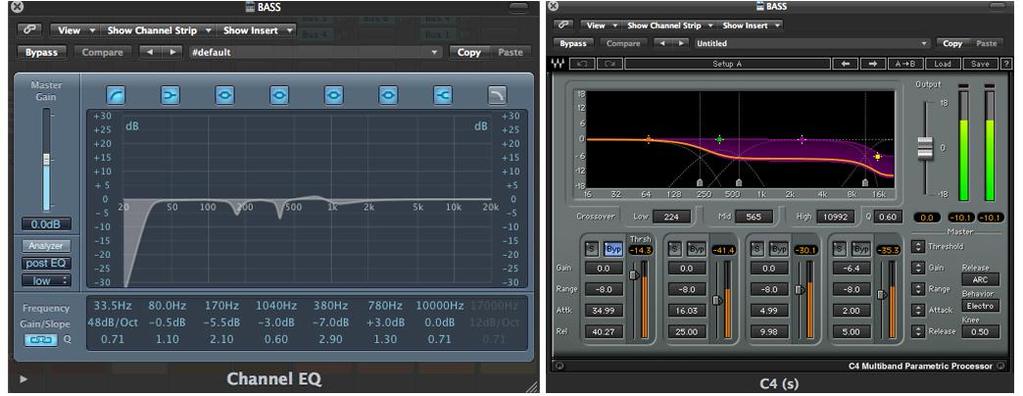Open Show Channel Strip menu in Channel EQ
This screenshot has width=1023, height=396.
click(x=159, y=30)
